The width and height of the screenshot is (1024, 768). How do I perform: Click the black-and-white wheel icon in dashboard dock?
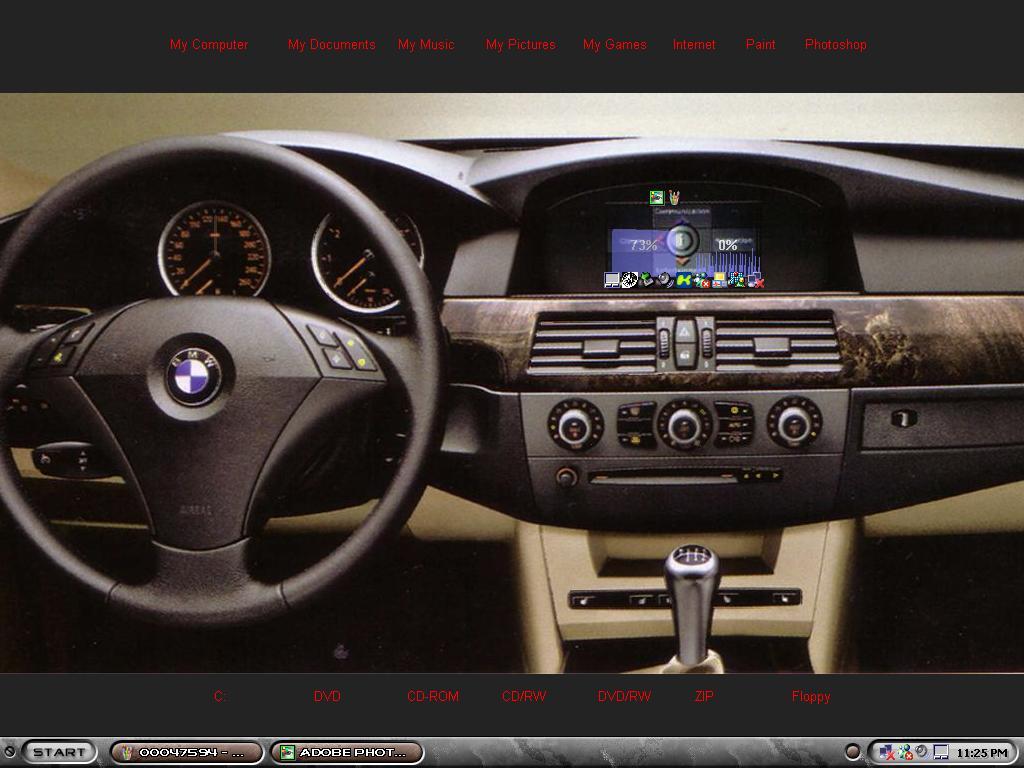click(630, 280)
